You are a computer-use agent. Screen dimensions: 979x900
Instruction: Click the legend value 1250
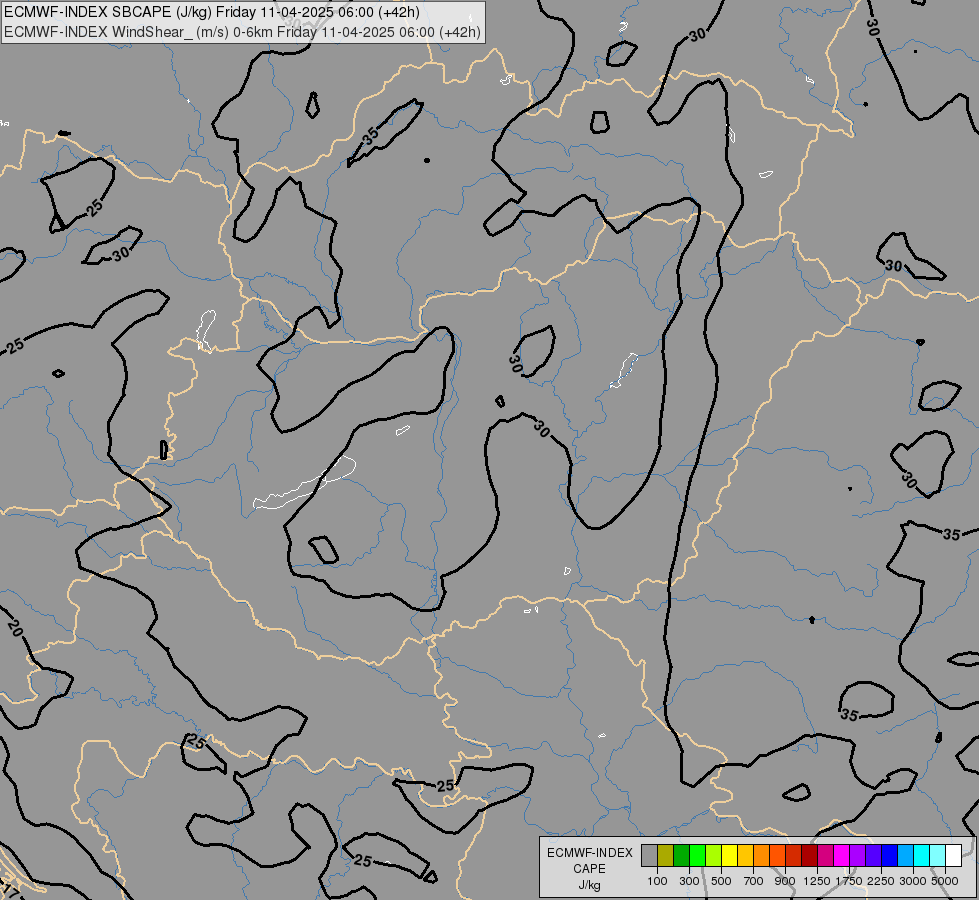click(817, 881)
